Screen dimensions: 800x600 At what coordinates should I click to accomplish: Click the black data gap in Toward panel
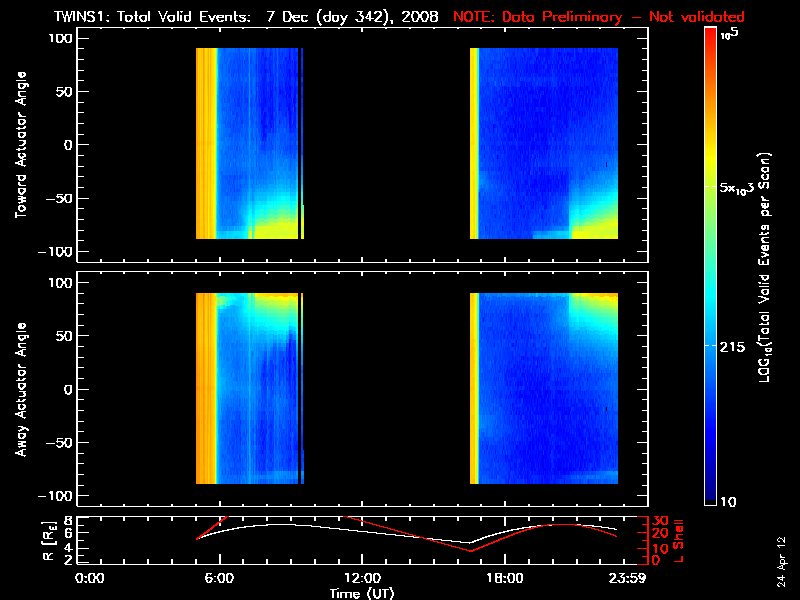385,145
